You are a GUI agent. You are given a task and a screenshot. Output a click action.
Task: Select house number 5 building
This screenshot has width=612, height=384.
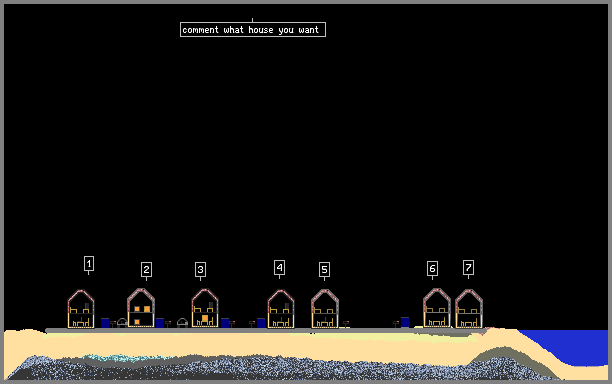(325, 309)
